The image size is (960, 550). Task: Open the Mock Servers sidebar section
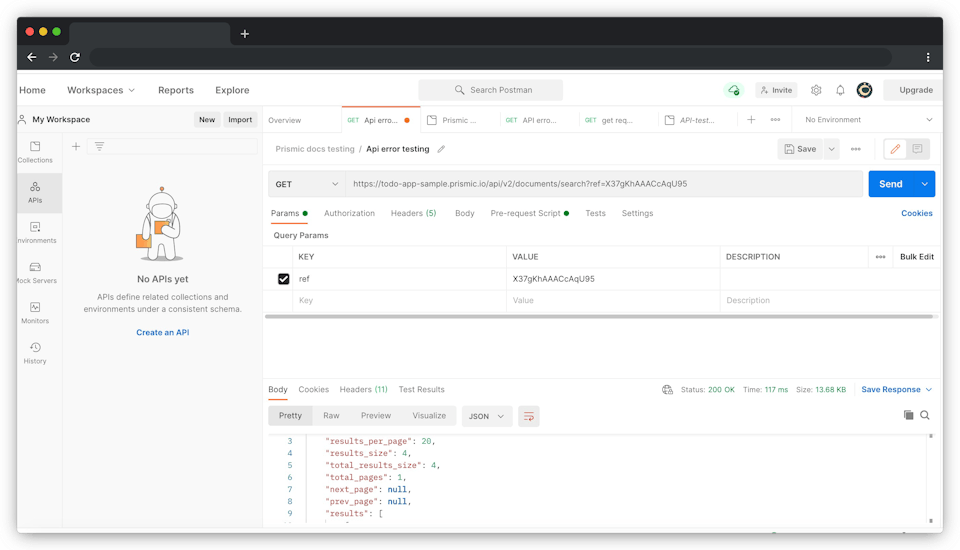tap(35, 273)
